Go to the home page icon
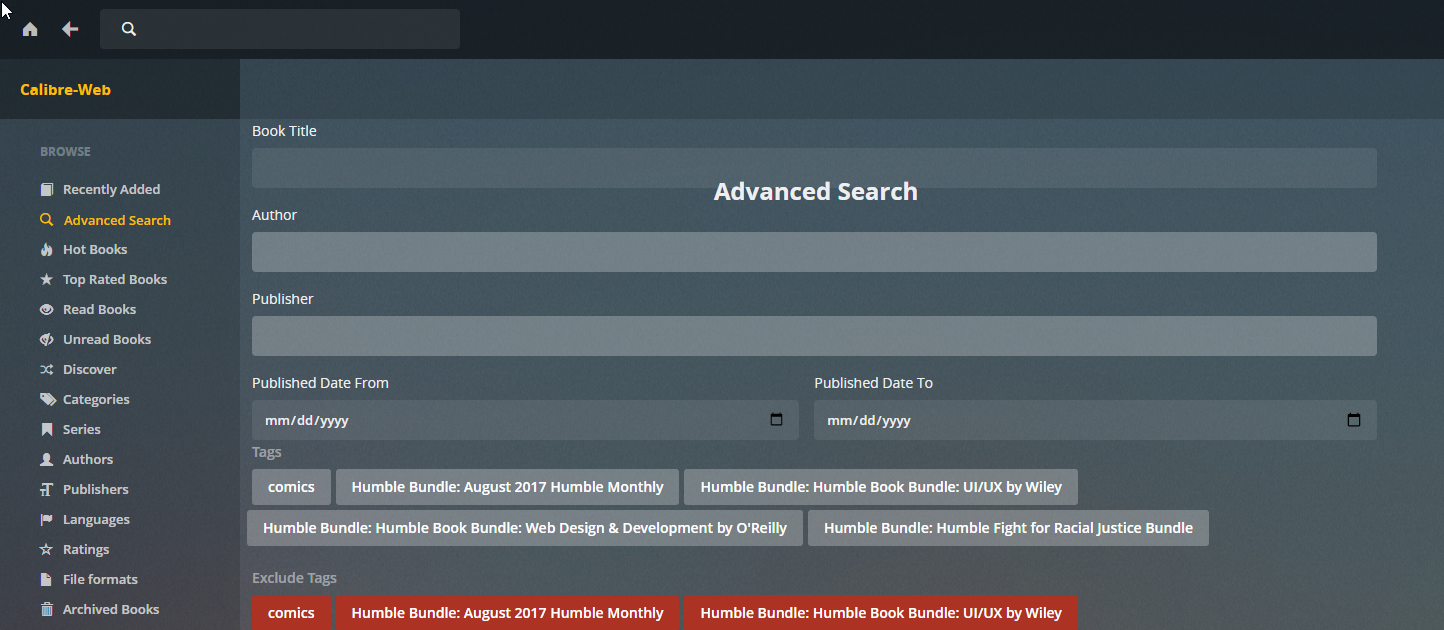Image resolution: width=1444 pixels, height=630 pixels. point(29,29)
